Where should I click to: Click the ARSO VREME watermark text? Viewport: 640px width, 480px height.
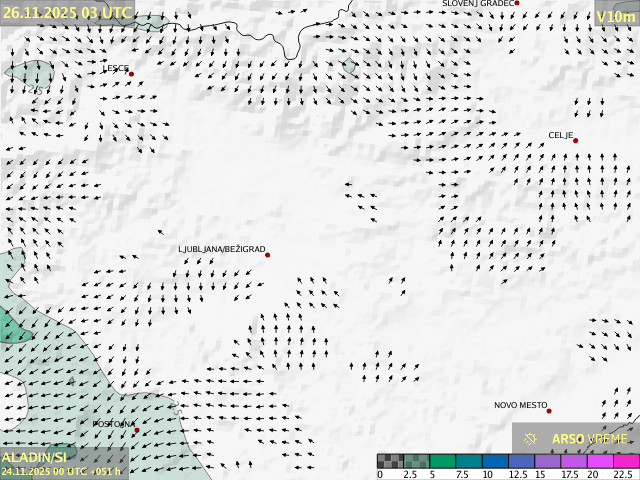pos(589,438)
